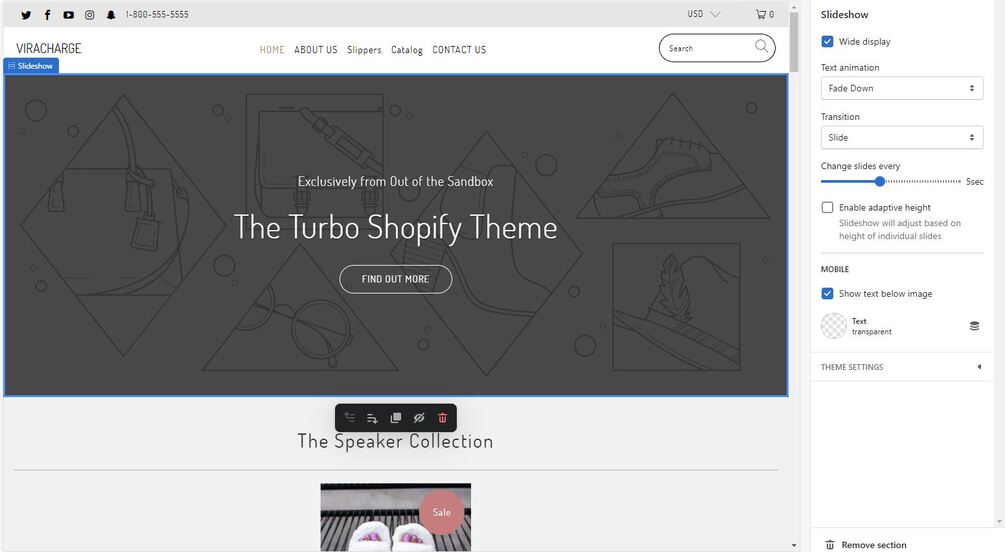1005x552 pixels.
Task: Delete section with red trash icon
Action: (x=442, y=418)
